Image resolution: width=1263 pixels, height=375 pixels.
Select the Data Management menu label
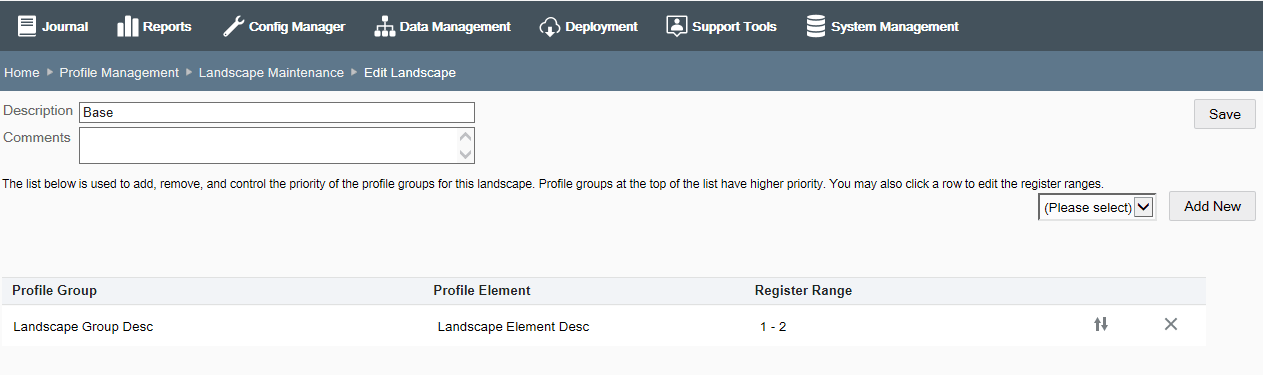[455, 27]
